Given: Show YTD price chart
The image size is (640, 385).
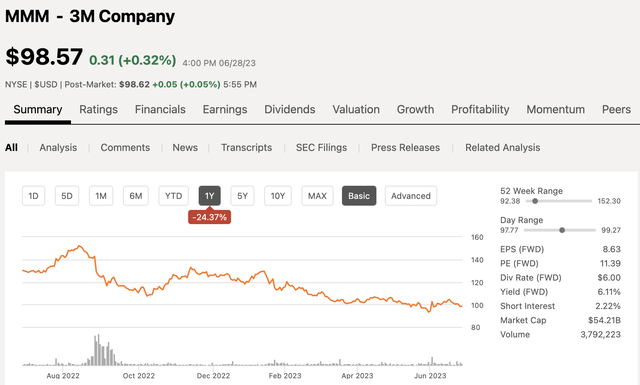Looking at the screenshot, I should coord(173,196).
